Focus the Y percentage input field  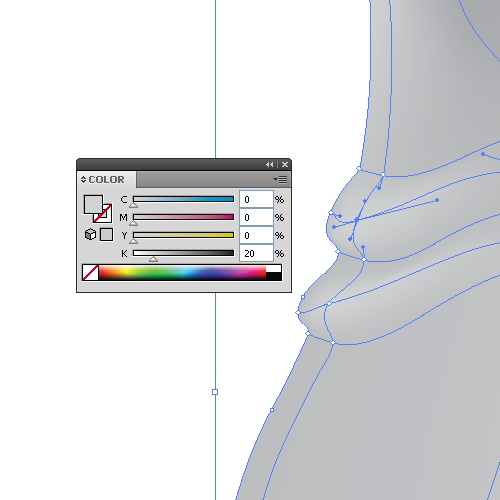click(256, 235)
